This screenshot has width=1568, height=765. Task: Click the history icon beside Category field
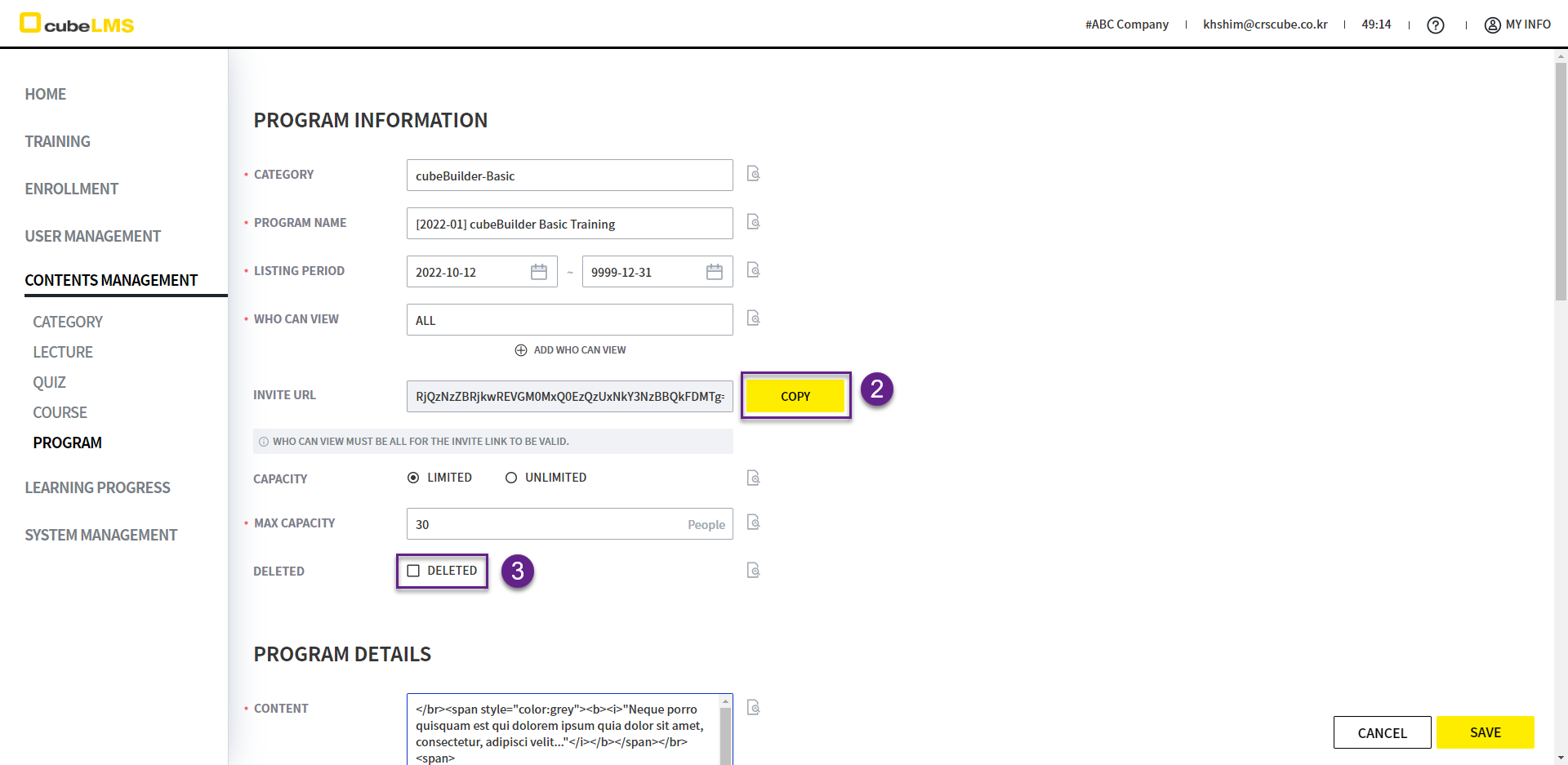753,174
